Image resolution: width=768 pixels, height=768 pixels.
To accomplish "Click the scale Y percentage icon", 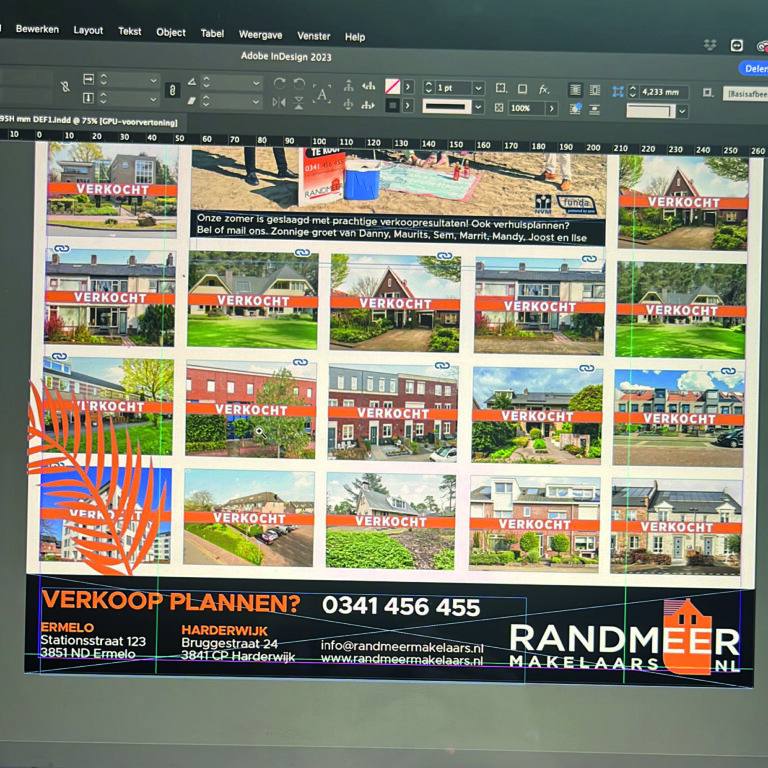I will click(x=89, y=98).
